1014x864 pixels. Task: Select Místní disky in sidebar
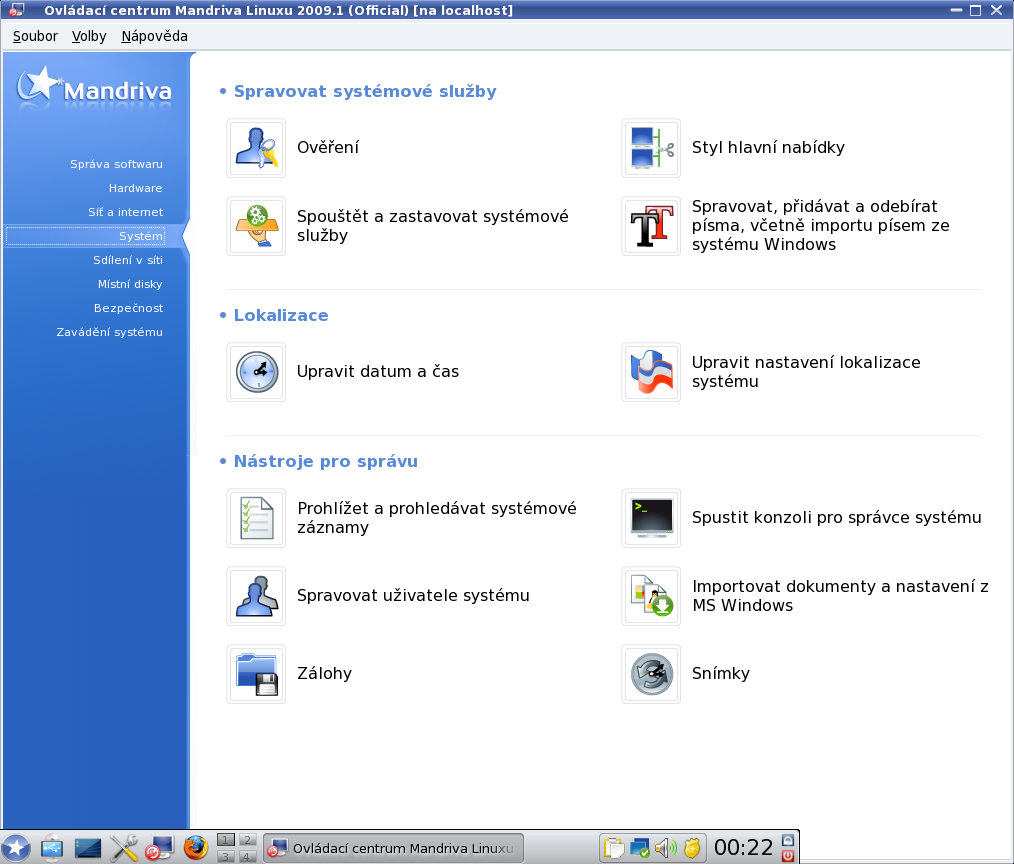click(130, 284)
